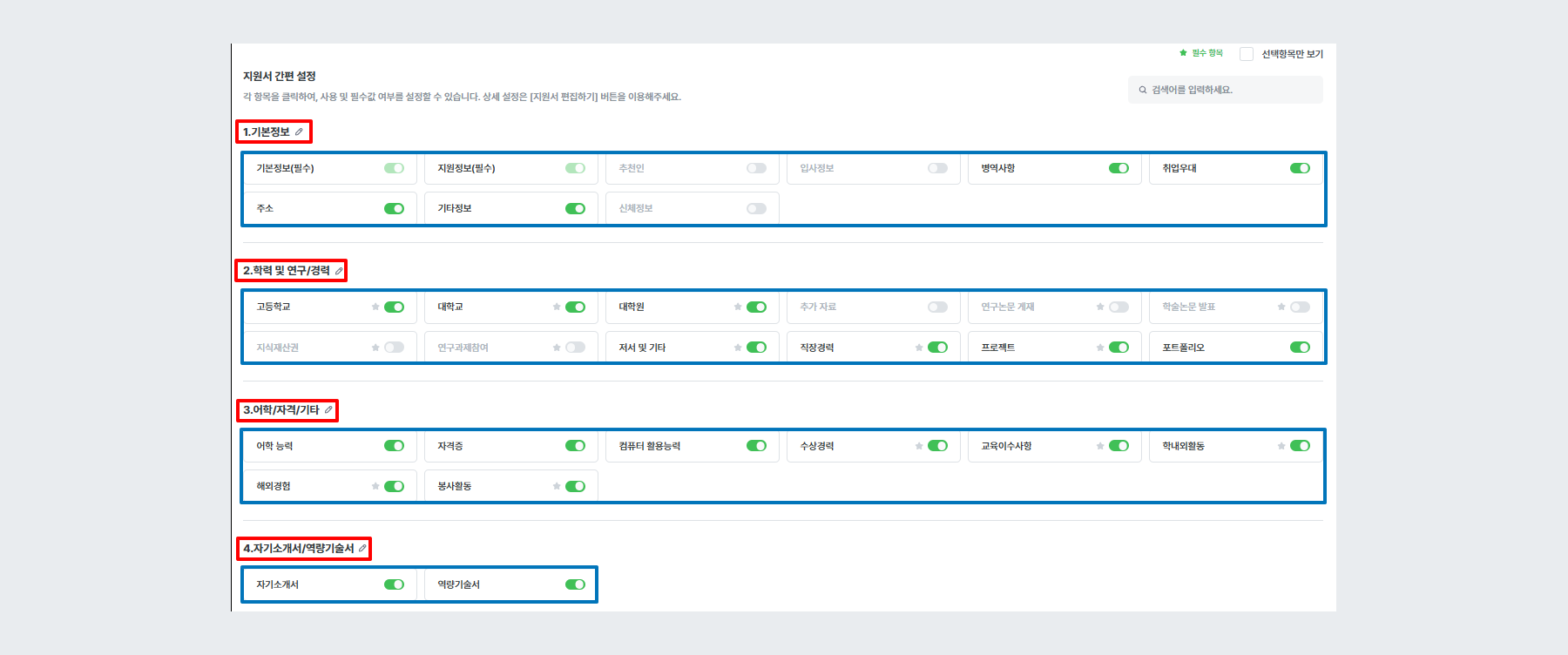Enable the 신체정보 switch
The height and width of the screenshot is (655, 1568).
757,208
